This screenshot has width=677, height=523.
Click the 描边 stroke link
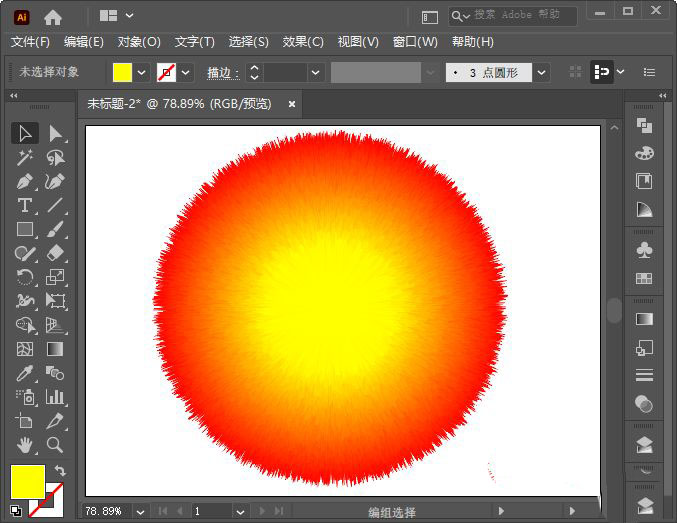point(218,73)
